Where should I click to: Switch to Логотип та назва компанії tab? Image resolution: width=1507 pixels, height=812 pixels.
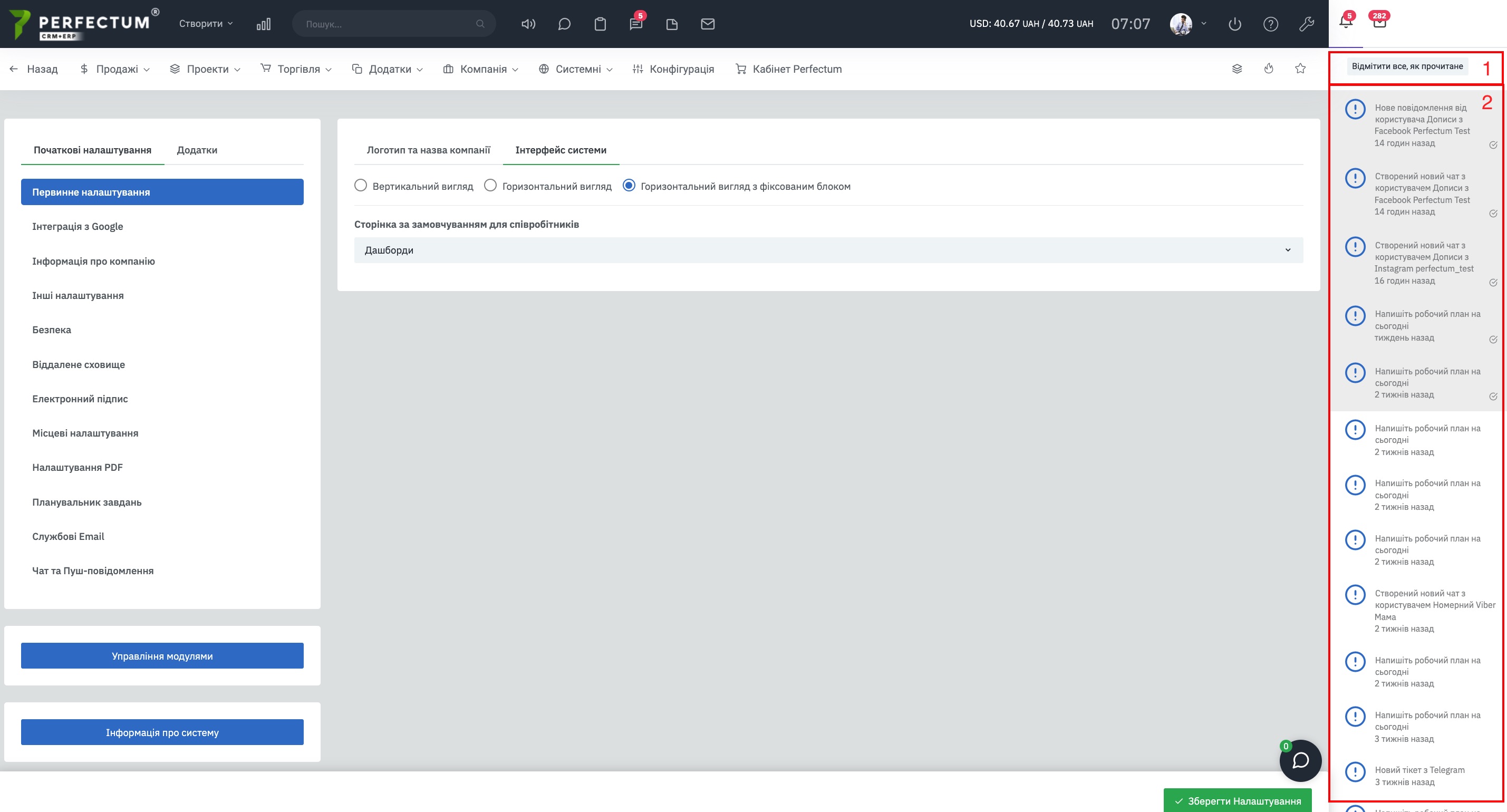coord(428,150)
